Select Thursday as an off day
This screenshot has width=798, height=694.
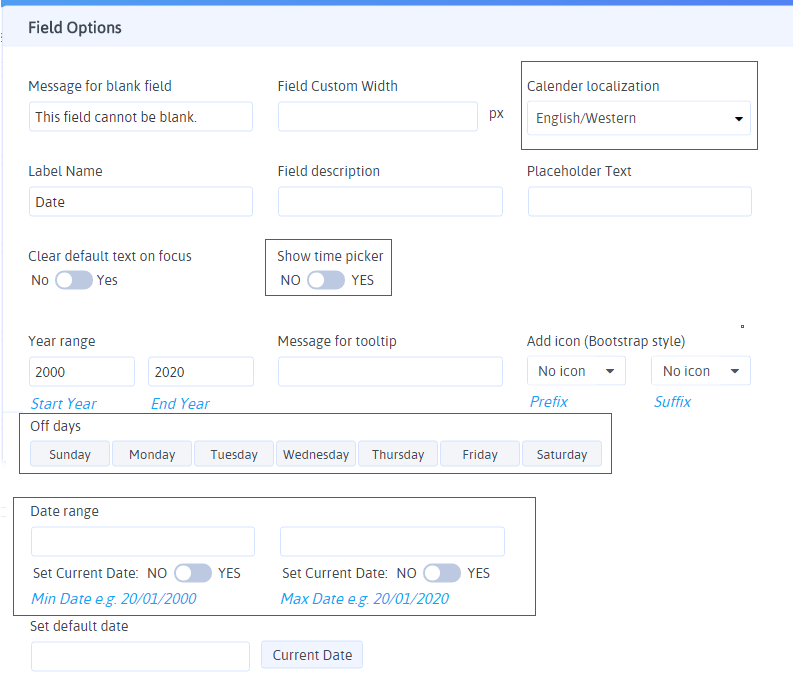click(398, 454)
